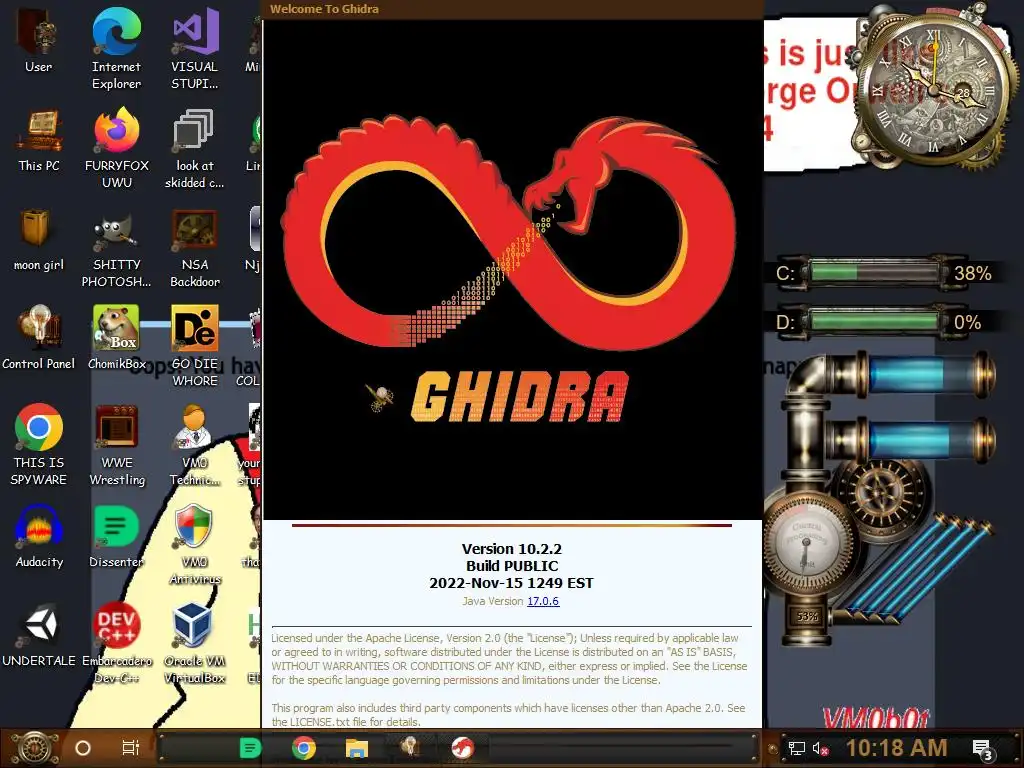Click the D: drive 0% usage bar
Screen dimensions: 1024x768
(875, 321)
